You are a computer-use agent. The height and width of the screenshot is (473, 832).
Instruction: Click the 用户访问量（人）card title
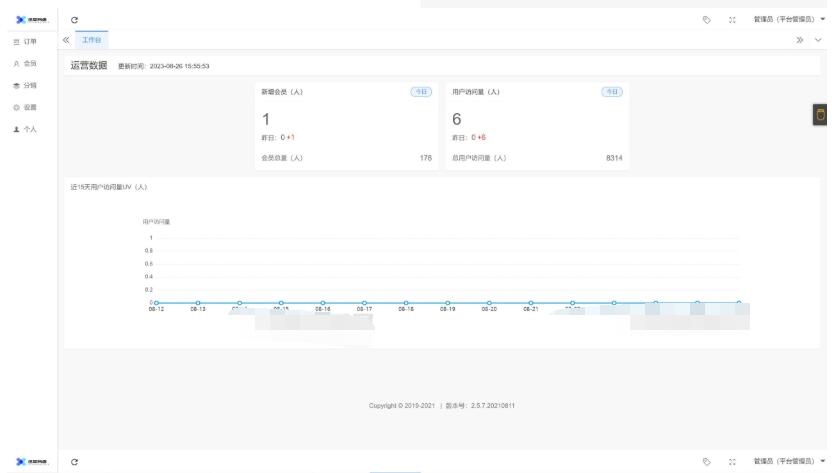(475, 92)
